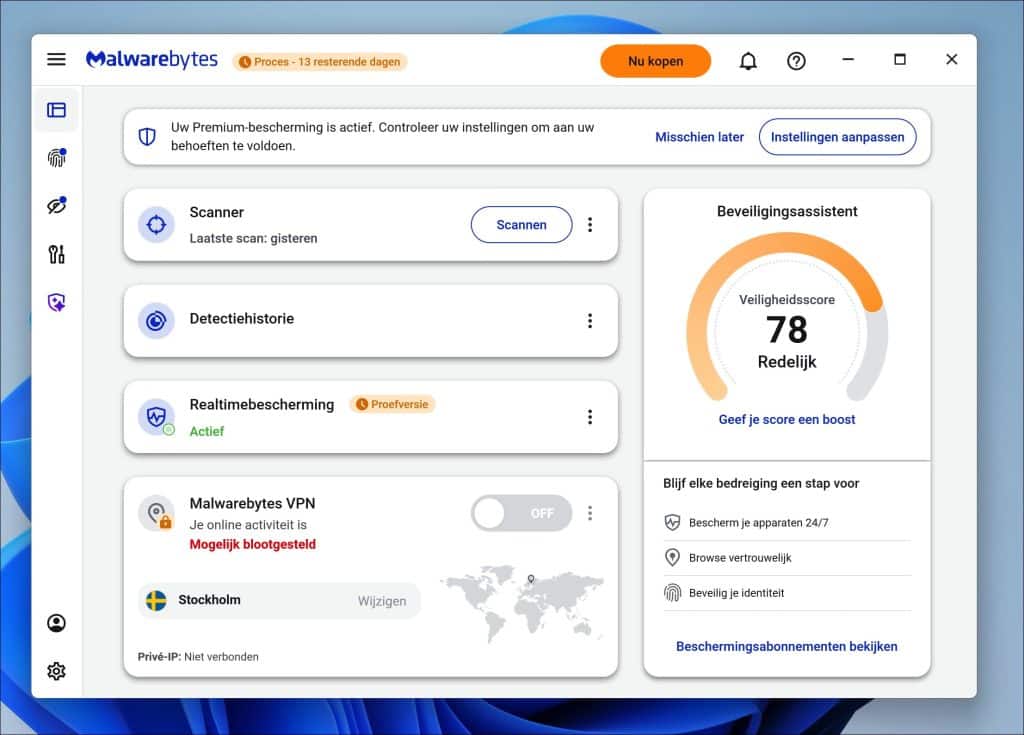
Task: Open the Privacy VPN eye icon in sidebar
Action: (55, 205)
